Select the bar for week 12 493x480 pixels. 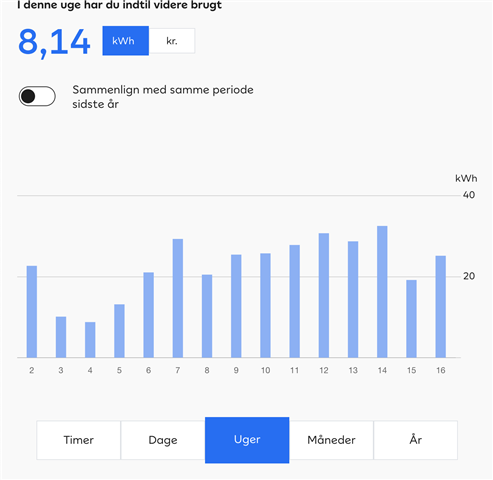(324, 295)
